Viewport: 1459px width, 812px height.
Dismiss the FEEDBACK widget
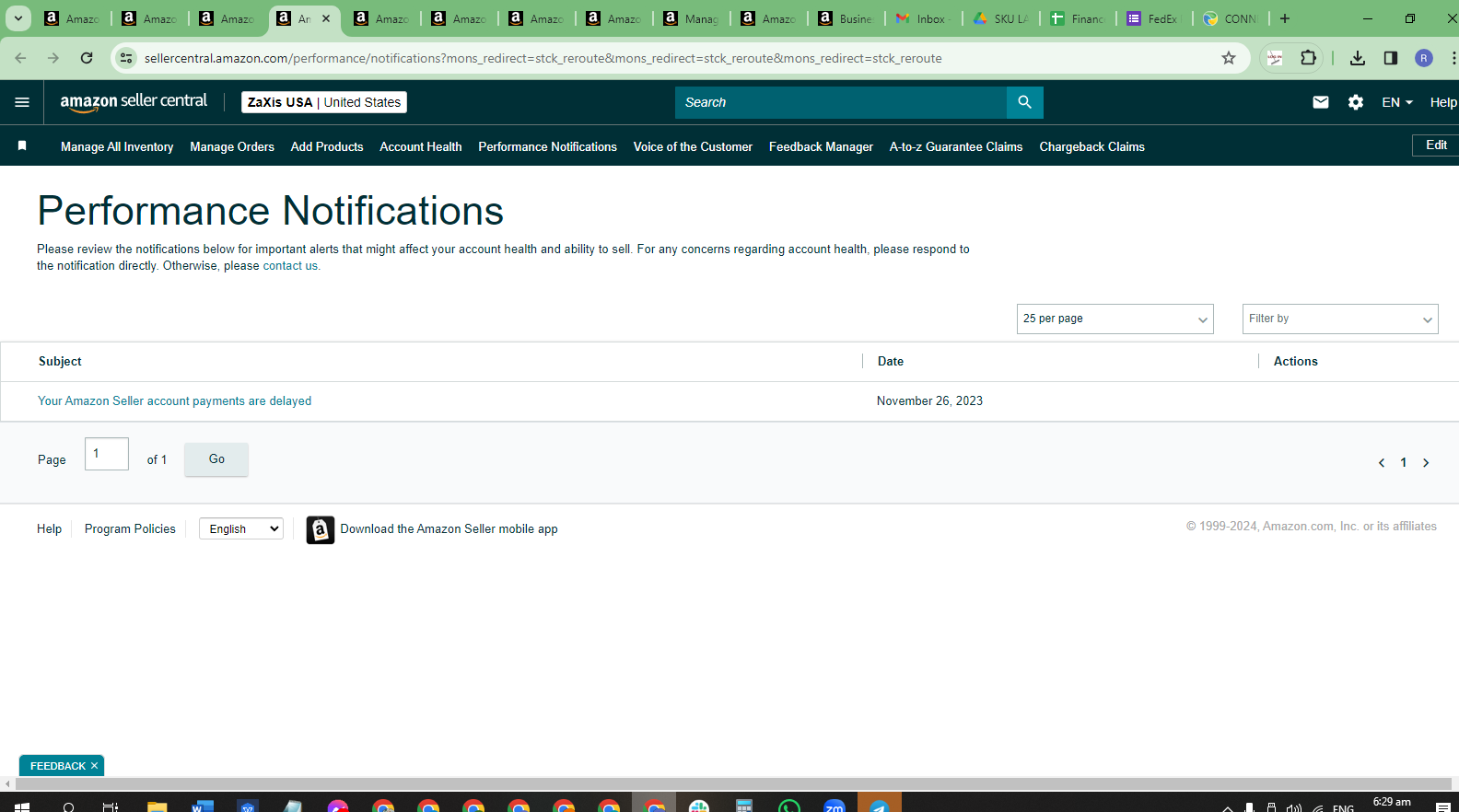point(94,766)
